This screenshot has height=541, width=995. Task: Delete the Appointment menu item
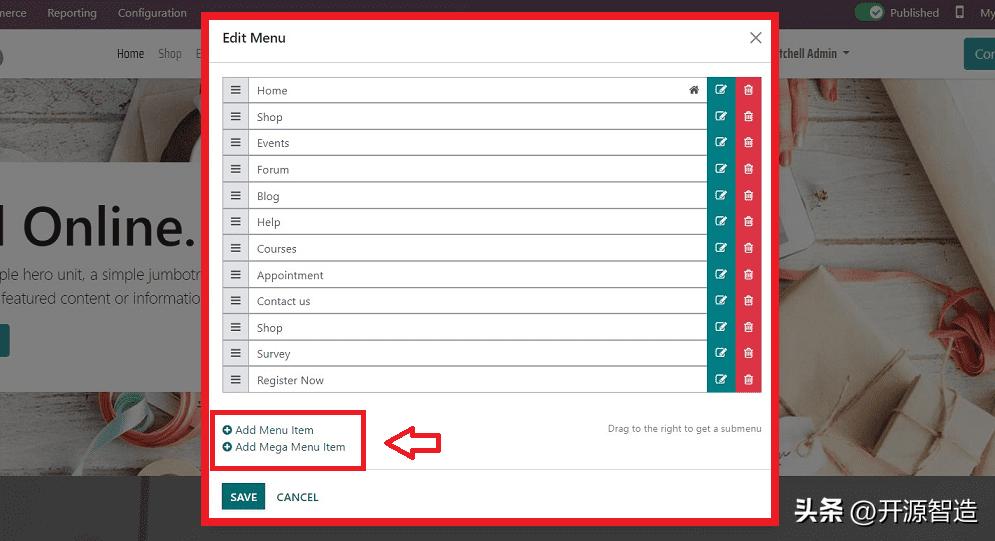coord(748,275)
